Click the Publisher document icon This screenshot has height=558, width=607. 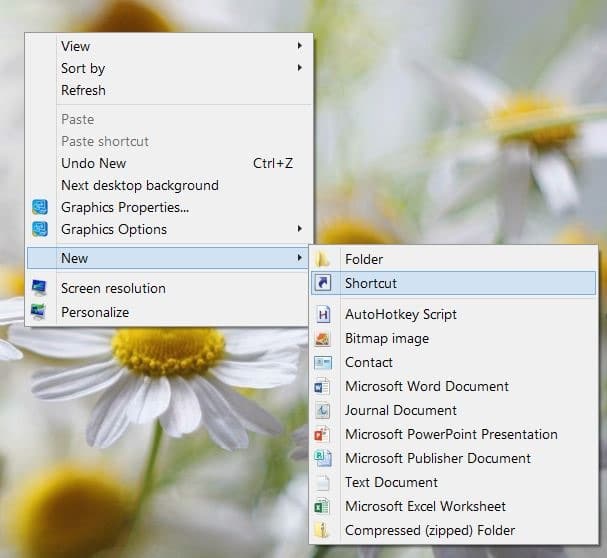pos(323,458)
